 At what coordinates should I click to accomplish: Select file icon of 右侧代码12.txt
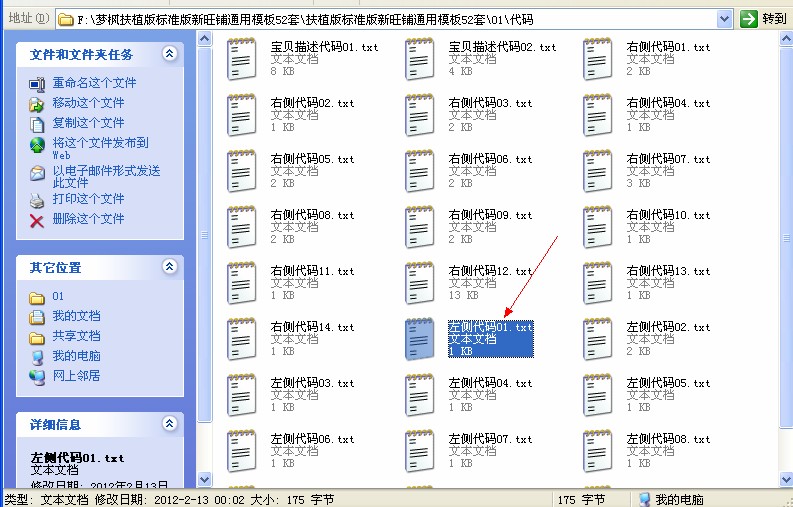(x=419, y=283)
